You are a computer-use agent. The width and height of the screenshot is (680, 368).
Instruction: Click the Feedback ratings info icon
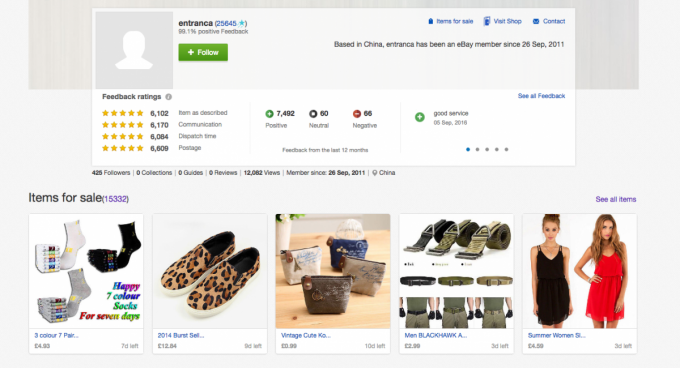169,97
